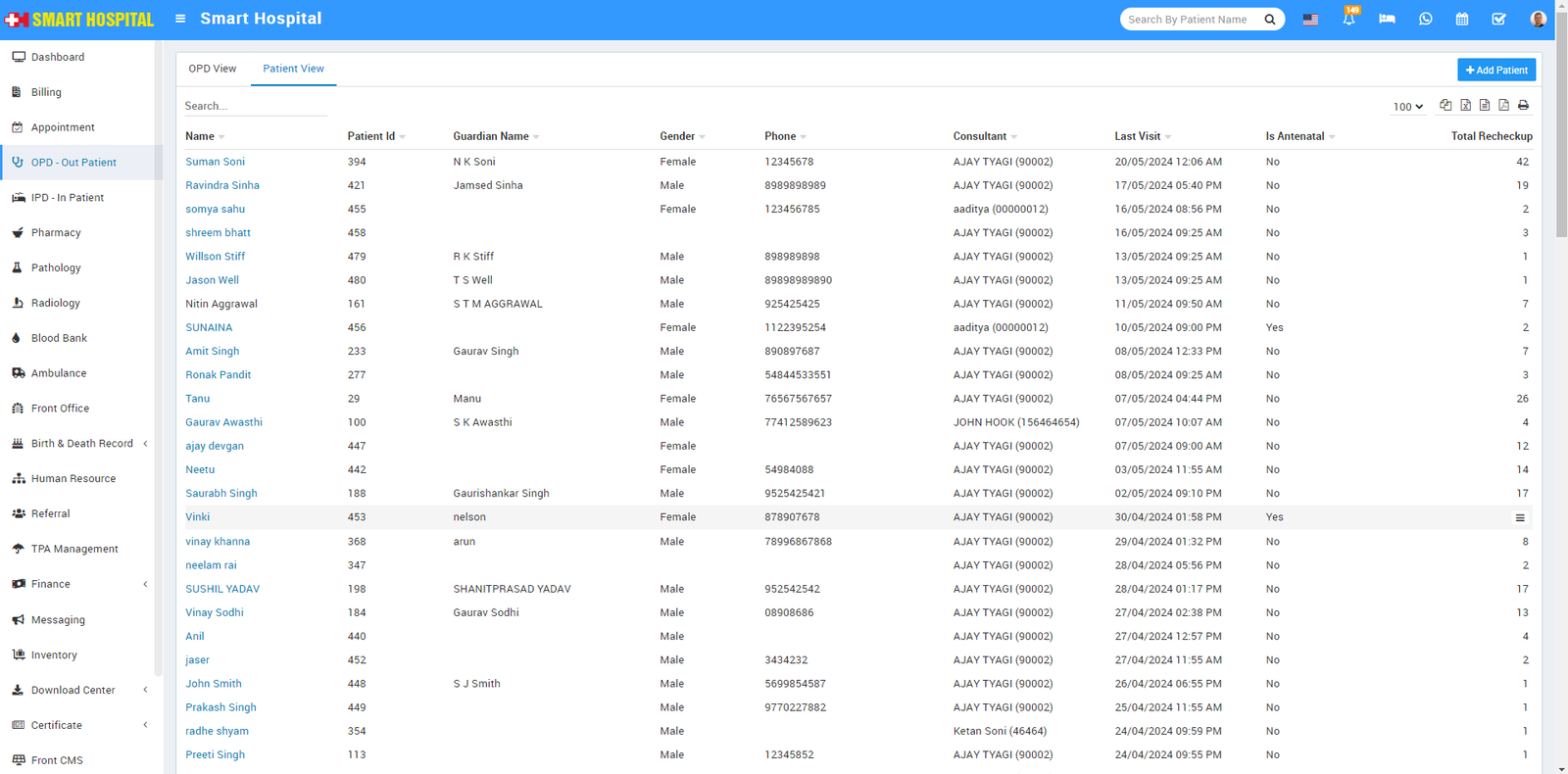Screen dimensions: 1568x774
Task: Open the WhatsApp chat icon
Action: pos(1425,19)
